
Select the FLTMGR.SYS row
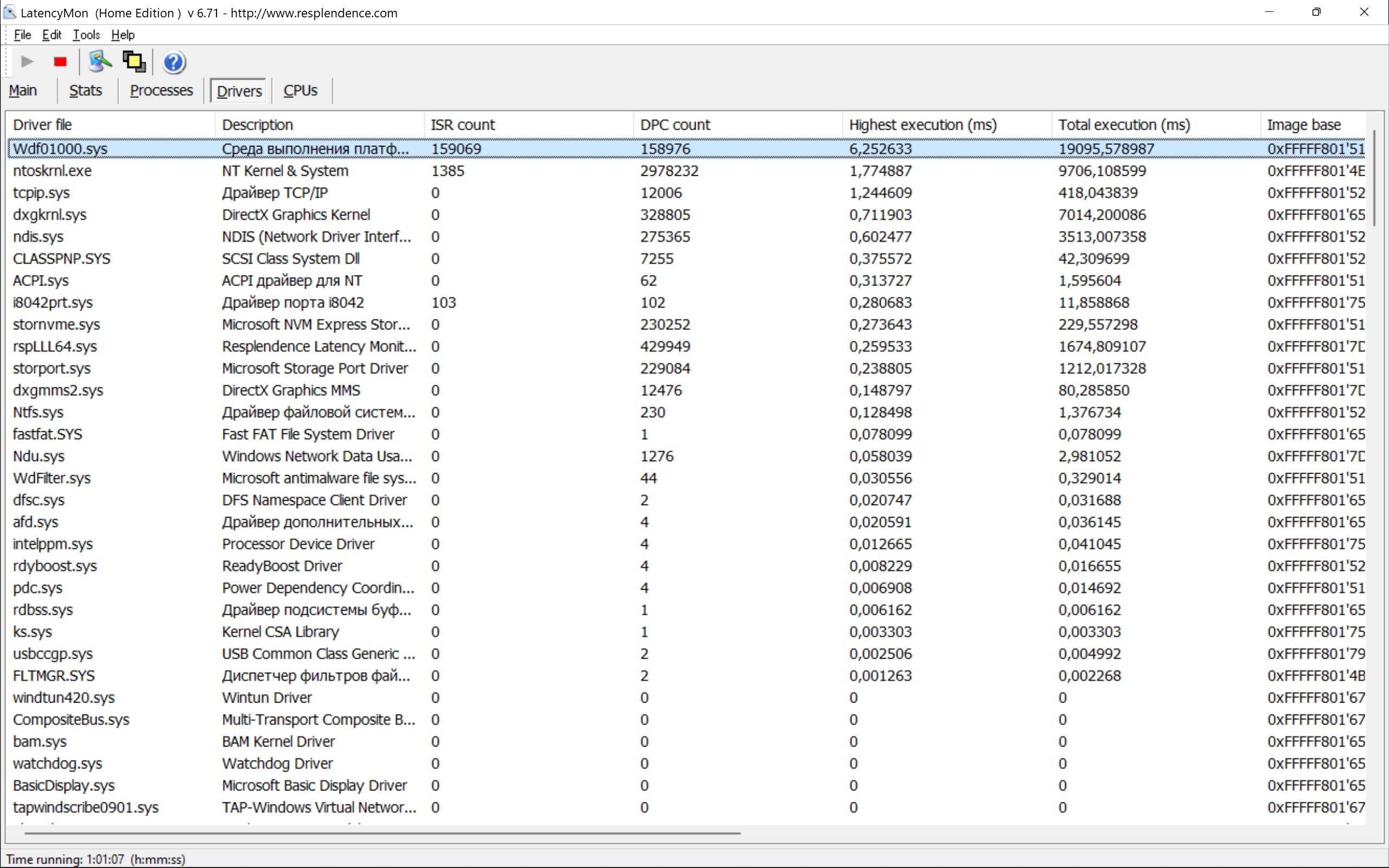coord(686,676)
